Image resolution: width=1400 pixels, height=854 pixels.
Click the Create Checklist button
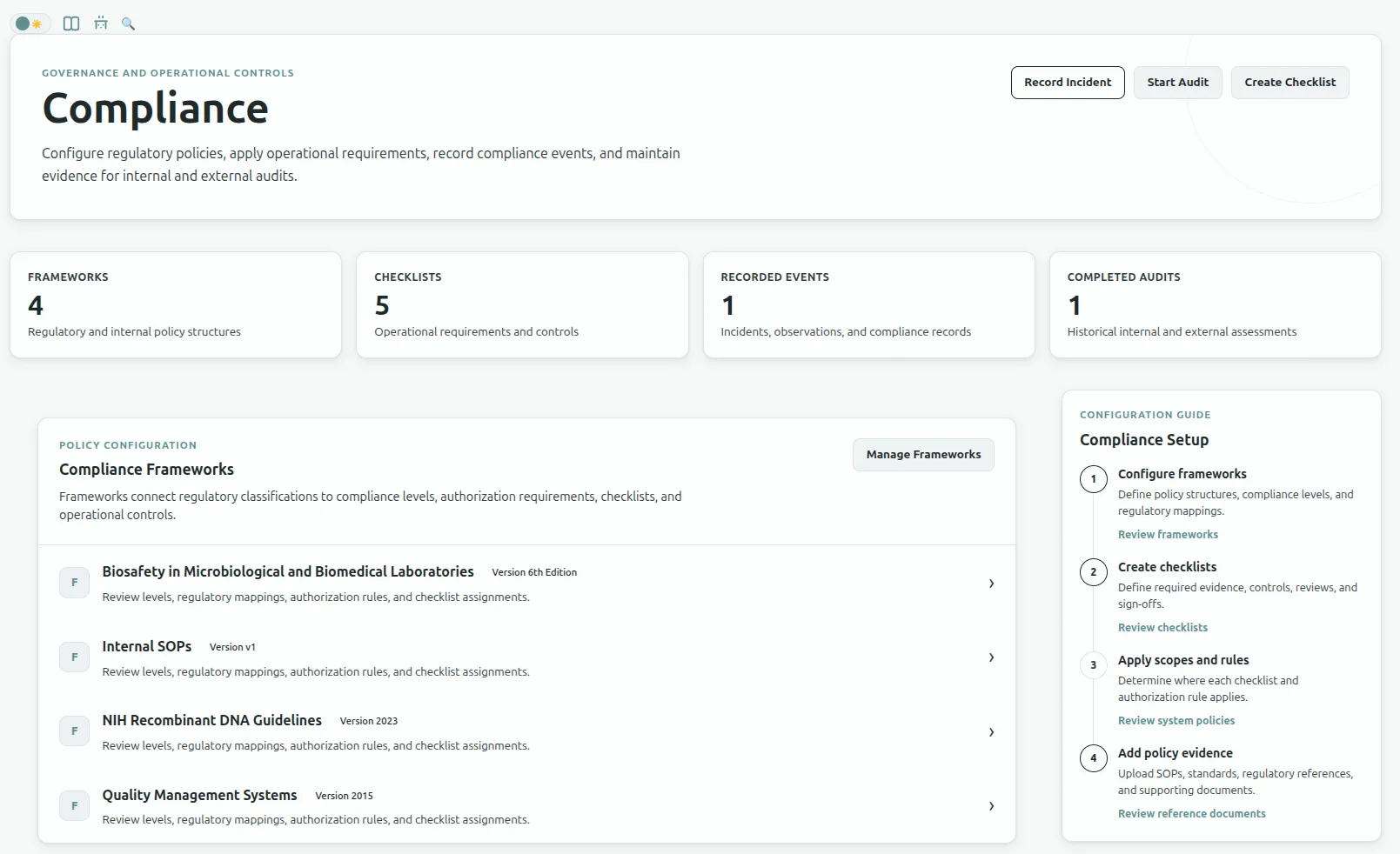pyautogui.click(x=1289, y=83)
